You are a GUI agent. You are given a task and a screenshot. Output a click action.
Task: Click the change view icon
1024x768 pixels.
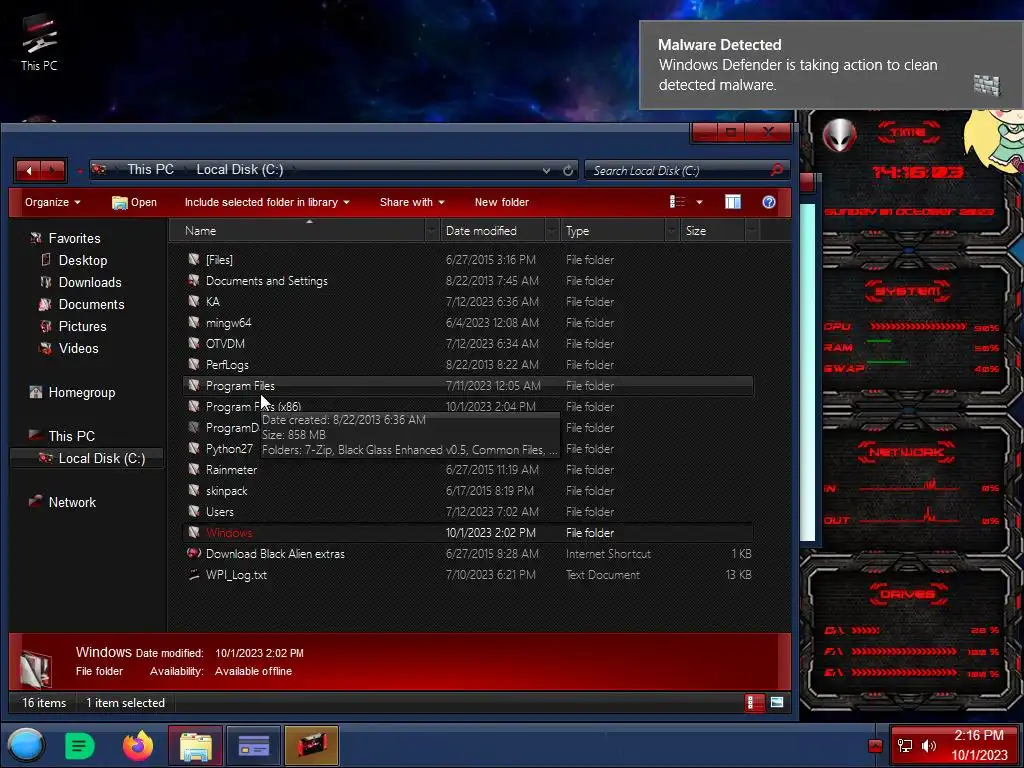(677, 202)
